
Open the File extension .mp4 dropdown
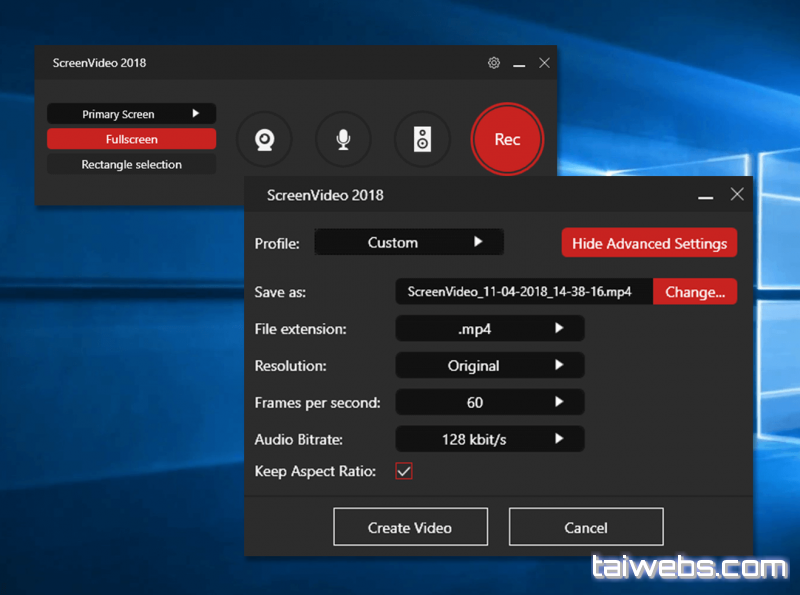pos(490,328)
